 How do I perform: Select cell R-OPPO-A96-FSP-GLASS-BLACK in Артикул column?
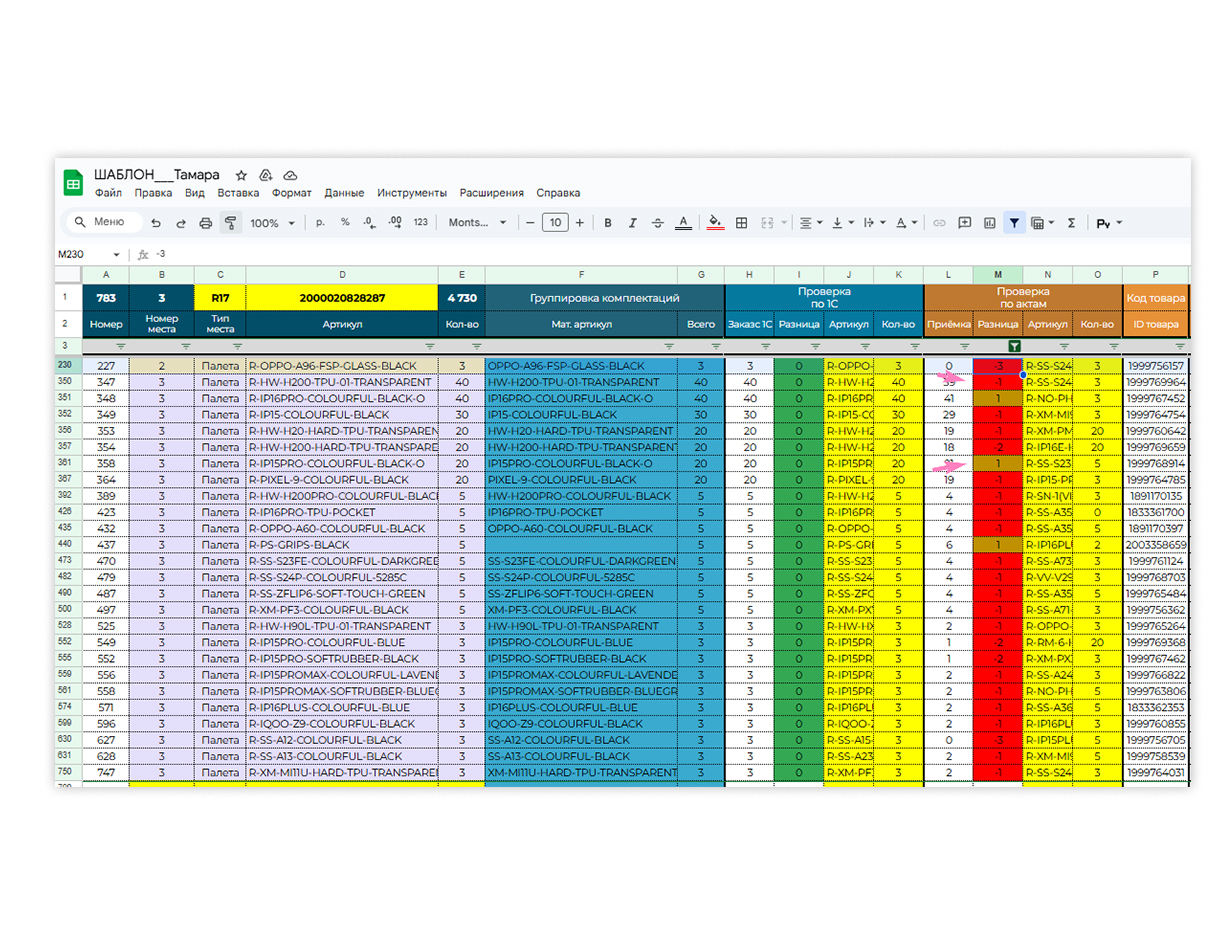(x=342, y=366)
